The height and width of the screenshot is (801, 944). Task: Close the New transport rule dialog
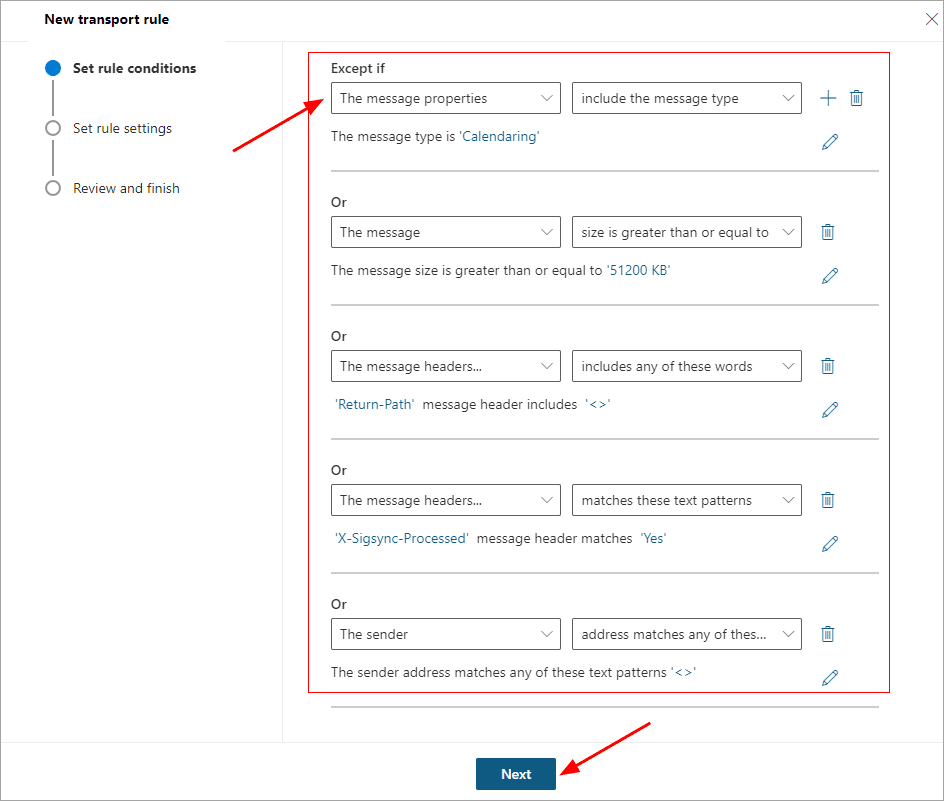tap(931, 19)
